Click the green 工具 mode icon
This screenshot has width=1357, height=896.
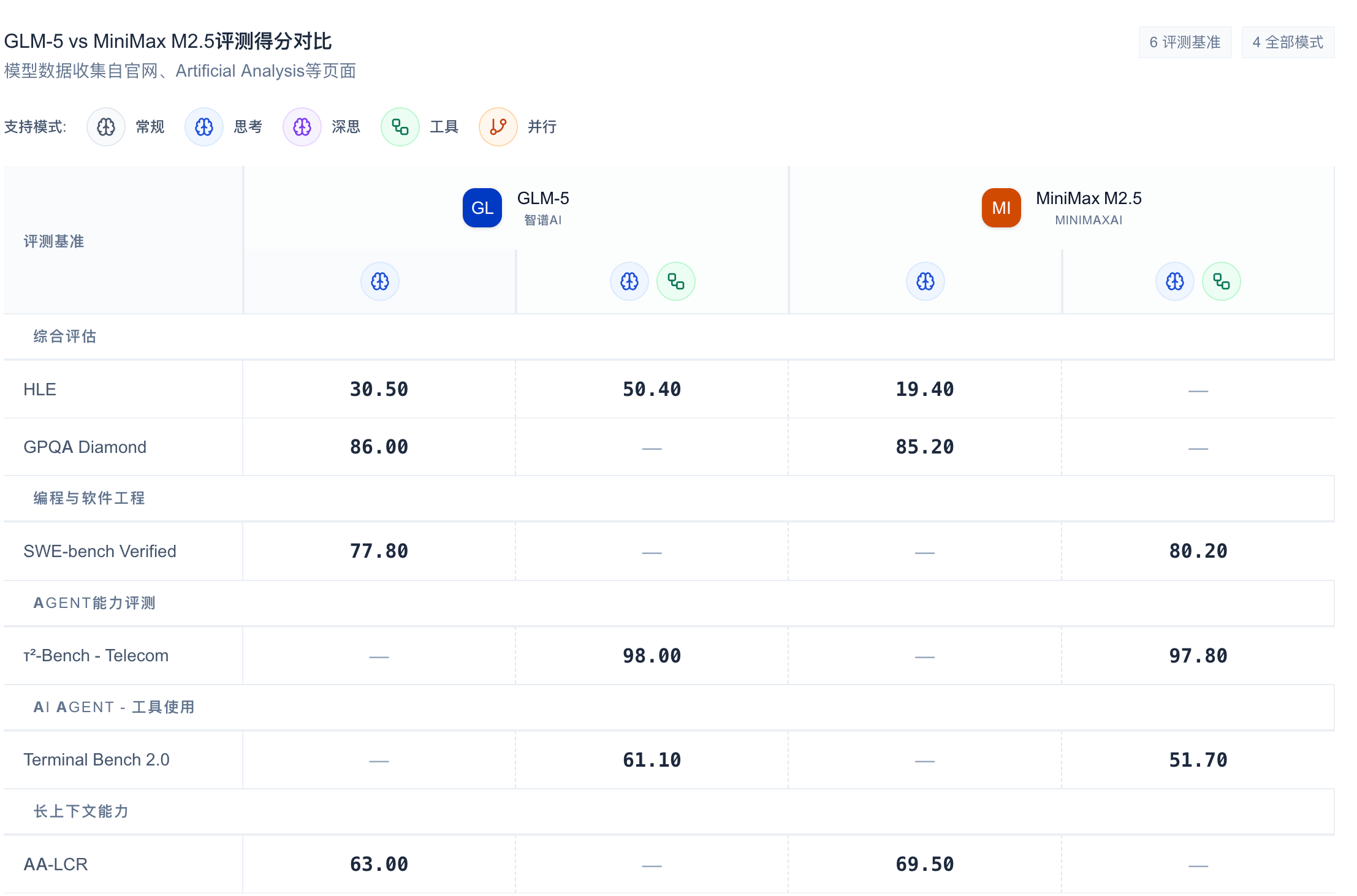pos(400,127)
